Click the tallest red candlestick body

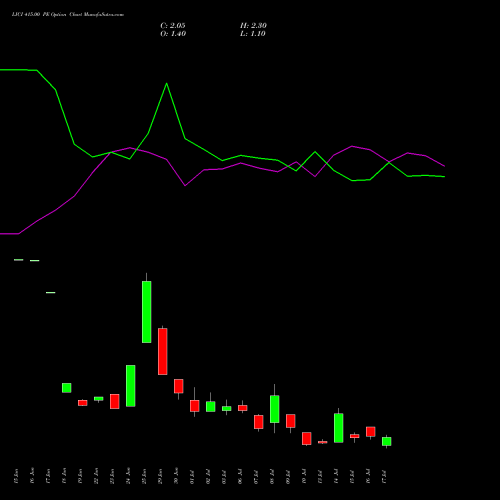pyautogui.click(x=163, y=352)
